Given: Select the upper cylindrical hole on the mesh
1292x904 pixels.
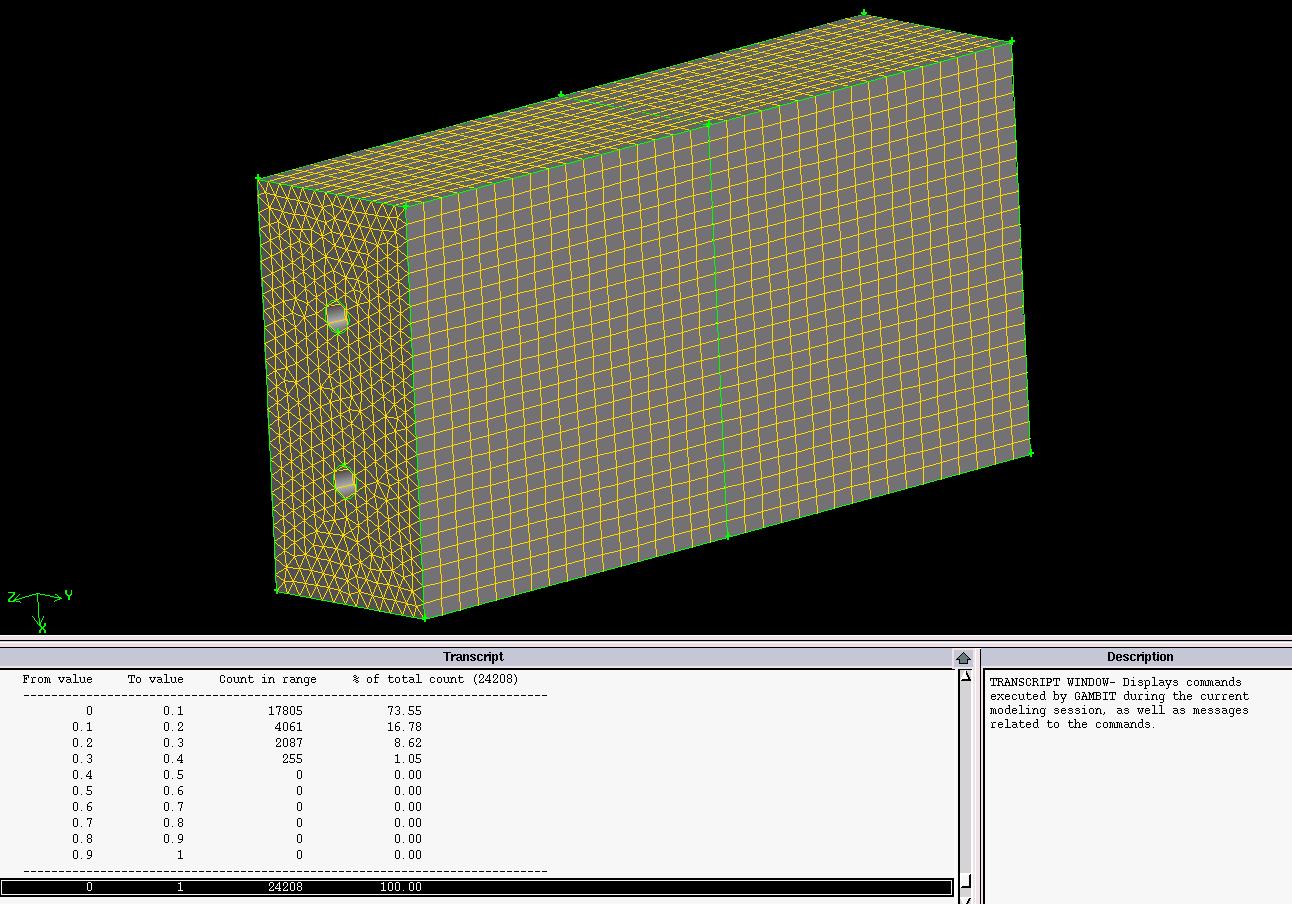Looking at the screenshot, I should coord(336,316).
